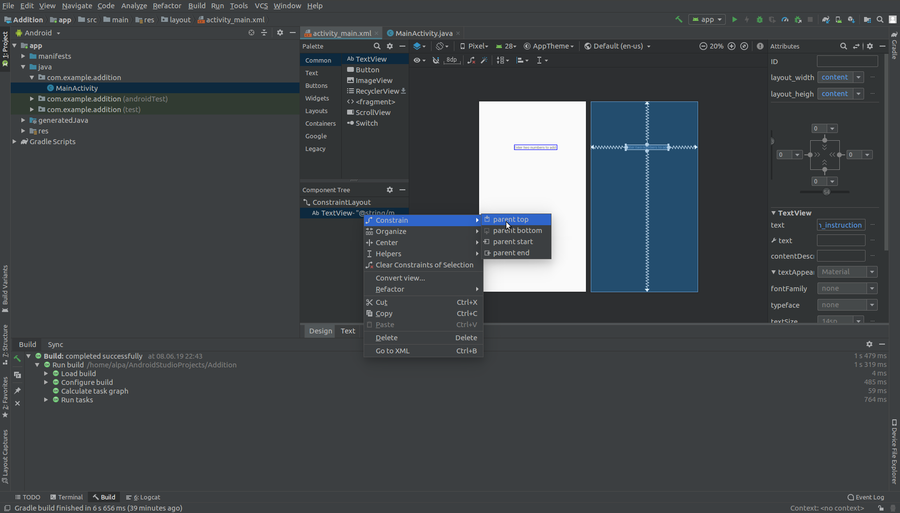
Task: Toggle the view options eye icon
Action: pos(419,60)
